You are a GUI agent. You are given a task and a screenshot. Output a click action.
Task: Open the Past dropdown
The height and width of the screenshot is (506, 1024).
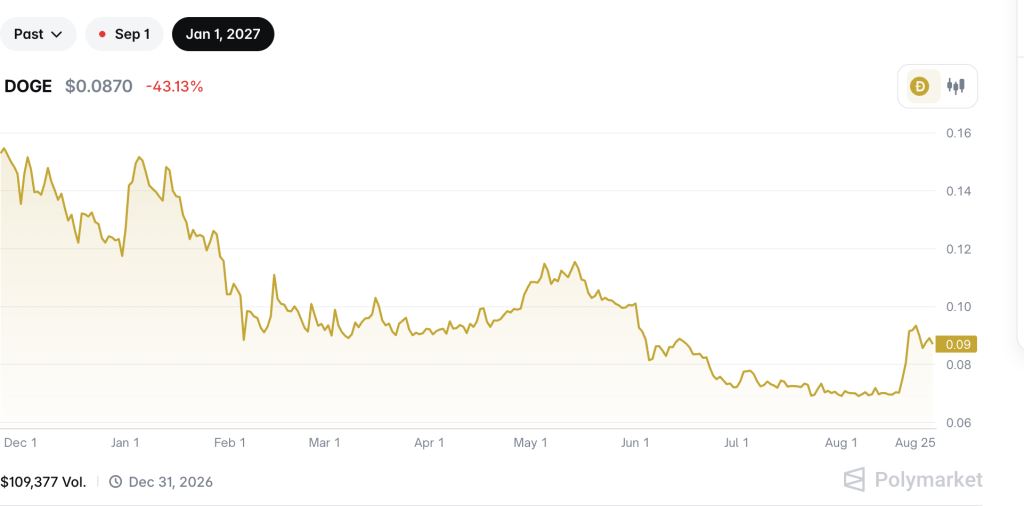coord(38,34)
